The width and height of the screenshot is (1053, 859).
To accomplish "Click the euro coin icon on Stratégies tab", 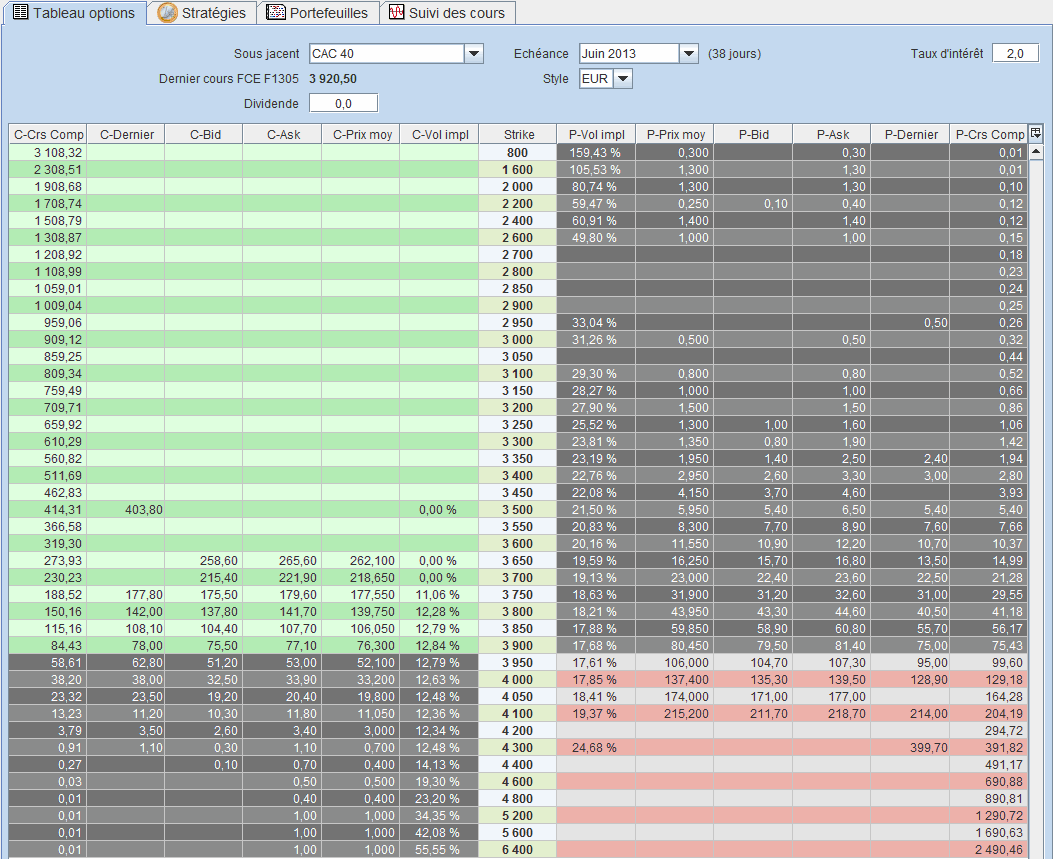I will click(165, 13).
